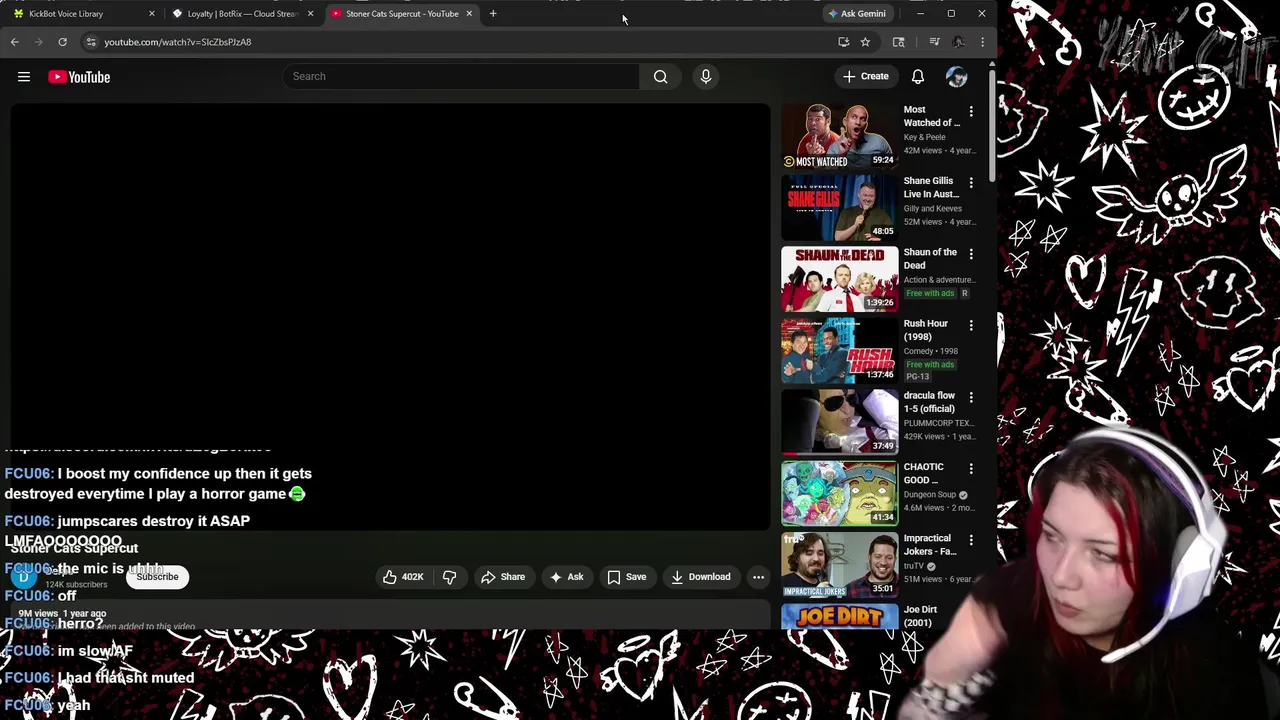The width and height of the screenshot is (1280, 720).
Task: Like the video with thumbs up
Action: [403, 577]
